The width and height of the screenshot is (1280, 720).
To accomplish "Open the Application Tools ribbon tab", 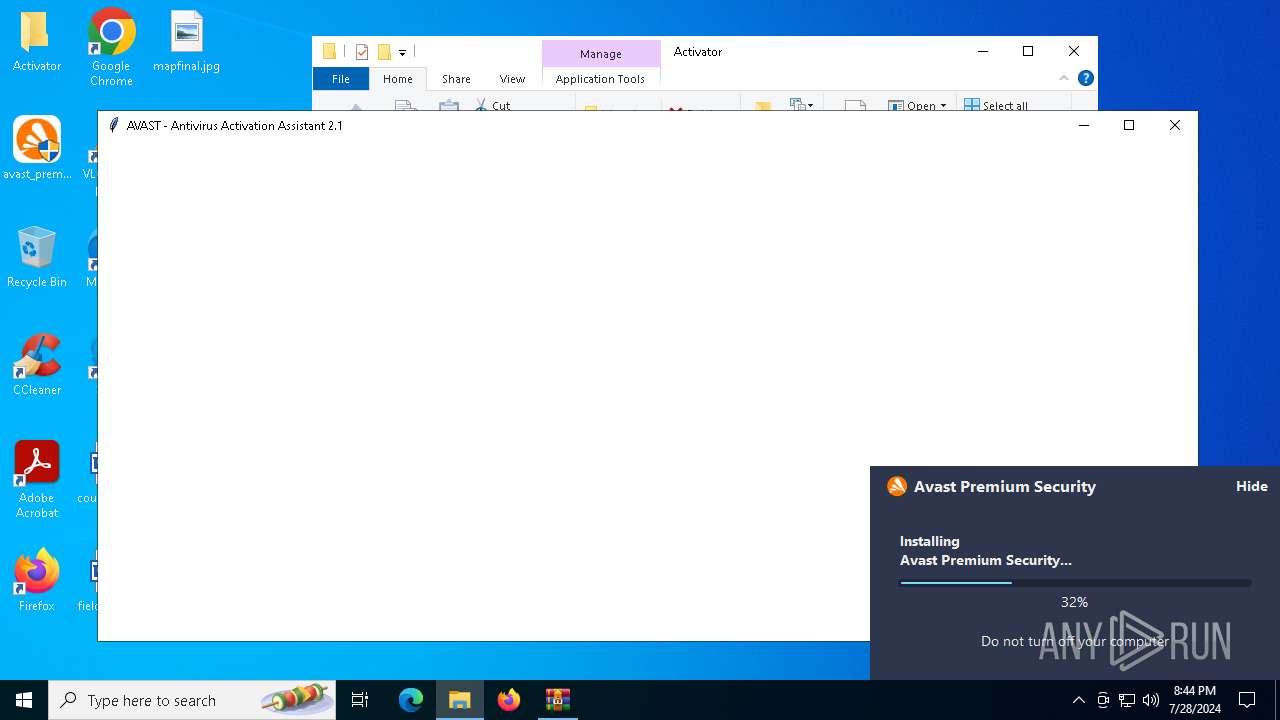I will tap(600, 79).
